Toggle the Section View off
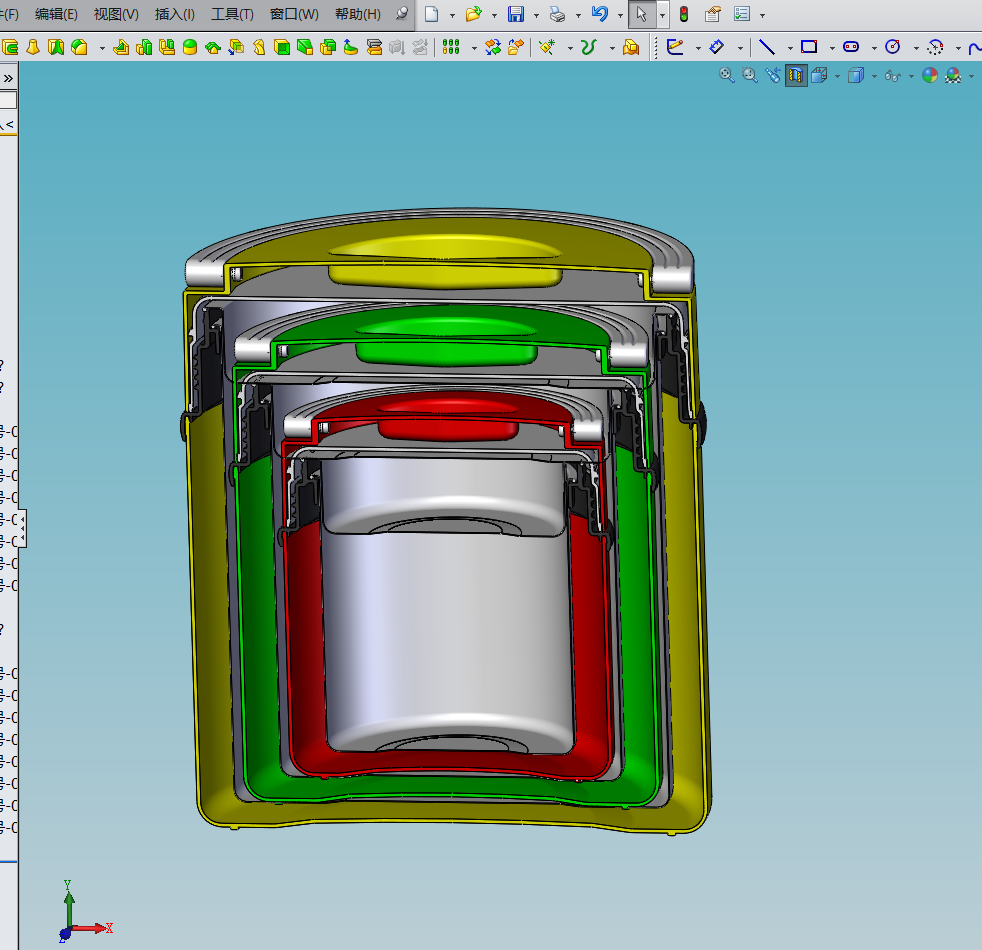 click(x=796, y=76)
